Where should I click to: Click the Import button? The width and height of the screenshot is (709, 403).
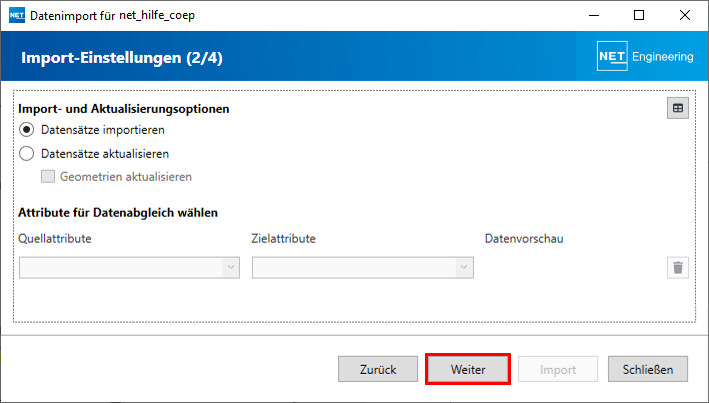(x=558, y=369)
